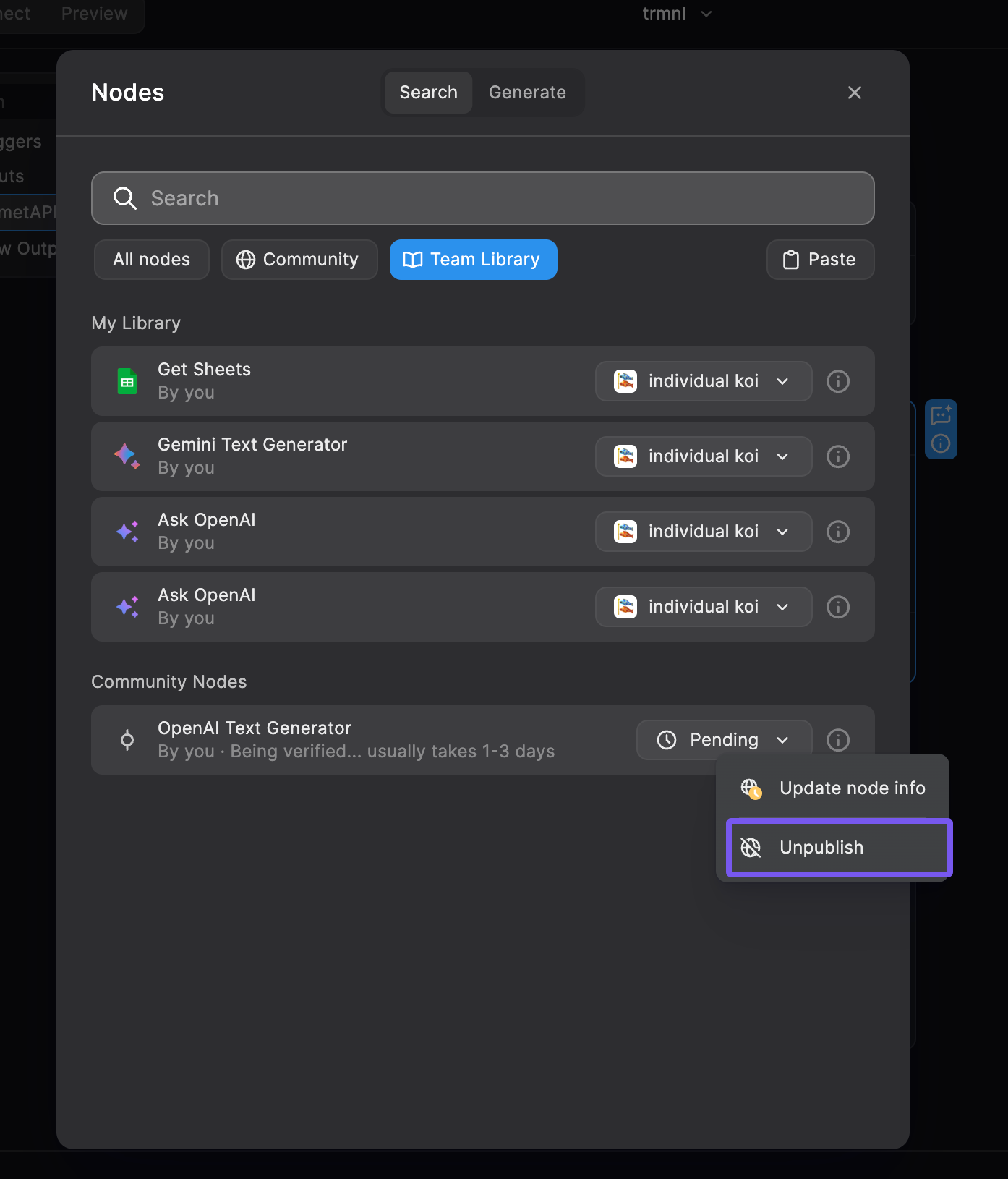
Task: Open the Preview tab behind the dialog
Action: [x=95, y=14]
